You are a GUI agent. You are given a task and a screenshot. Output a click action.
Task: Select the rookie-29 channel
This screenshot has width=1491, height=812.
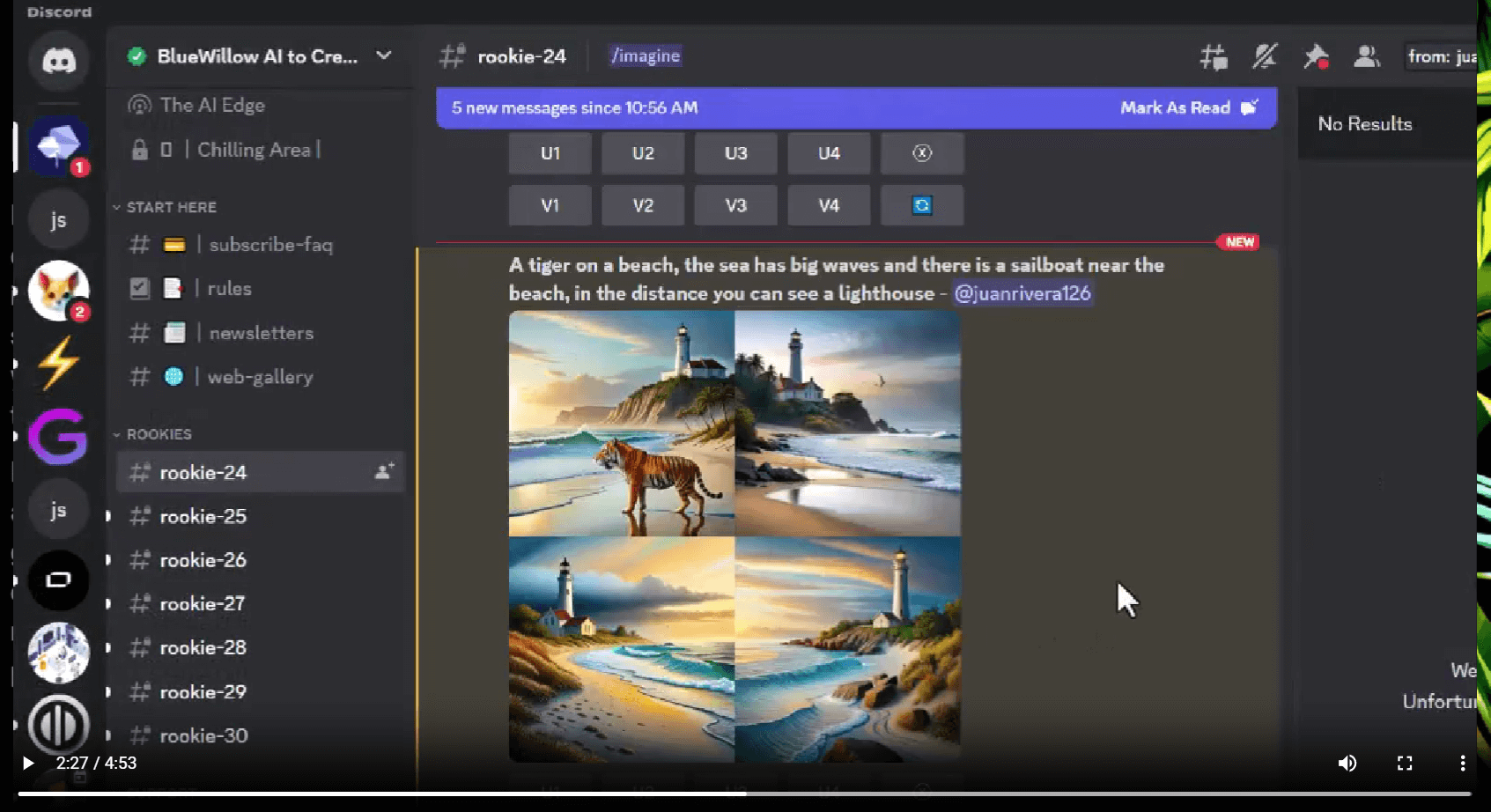click(261, 692)
